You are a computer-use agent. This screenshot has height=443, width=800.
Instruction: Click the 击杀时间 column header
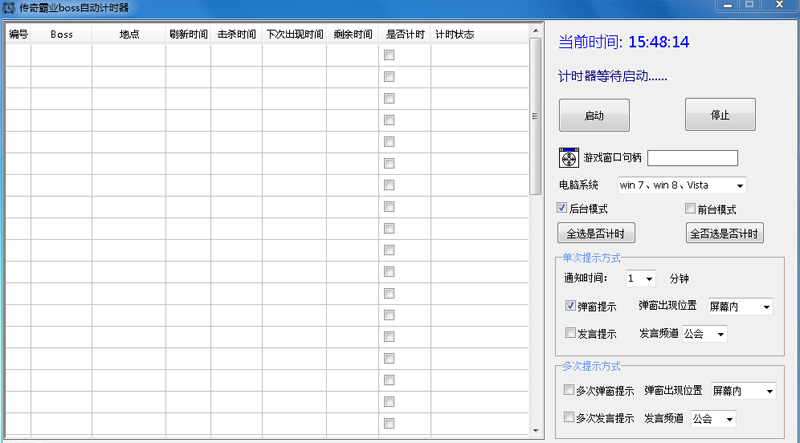click(236, 34)
